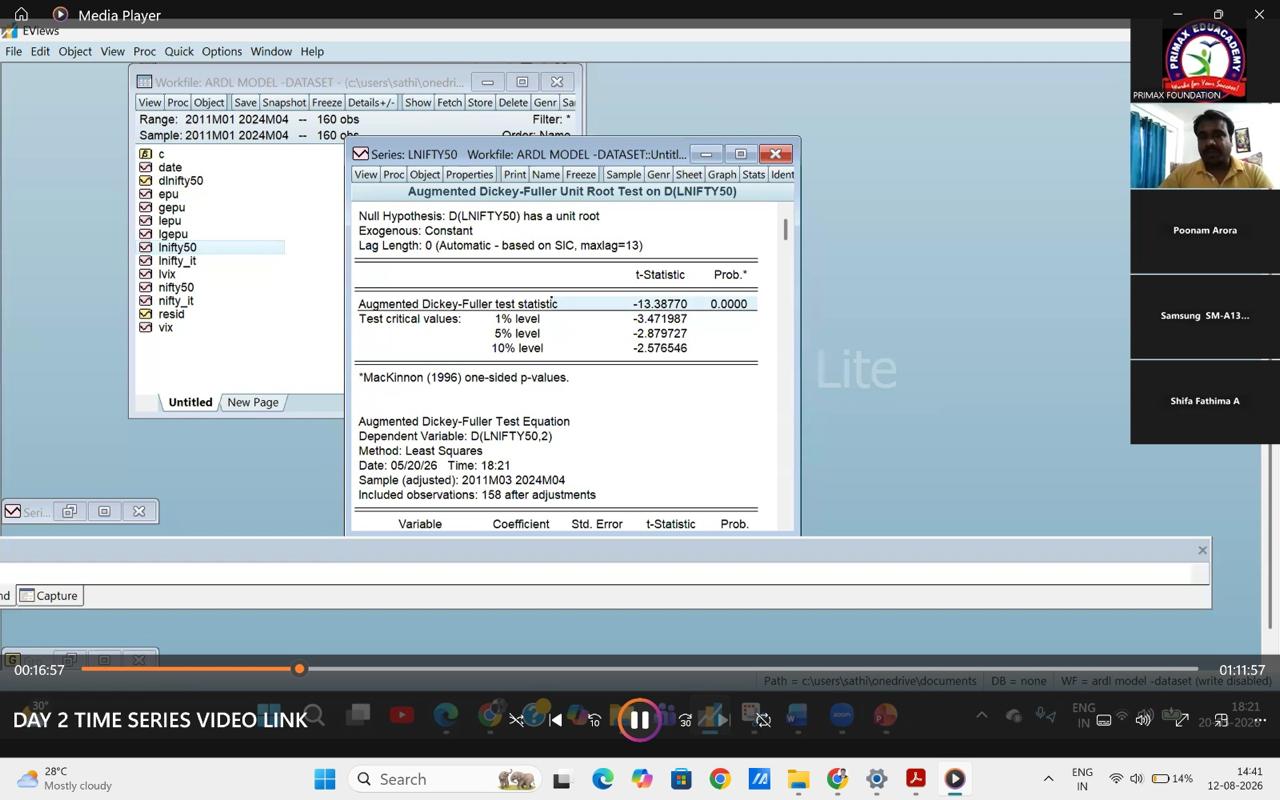This screenshot has height=800, width=1280.
Task: Toggle repeat mode in Media Player
Action: tap(763, 720)
